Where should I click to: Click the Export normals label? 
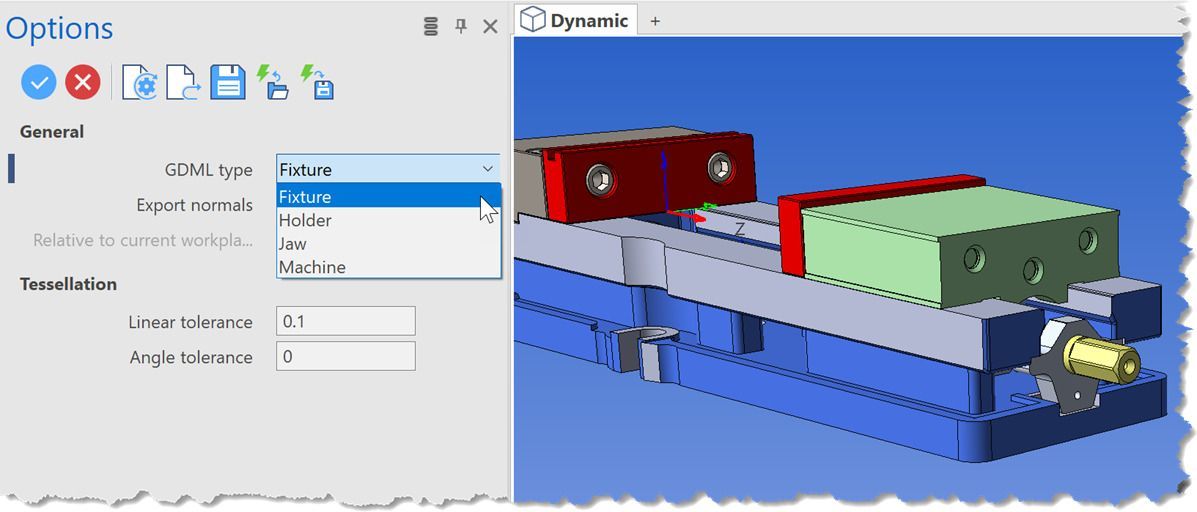(x=194, y=205)
